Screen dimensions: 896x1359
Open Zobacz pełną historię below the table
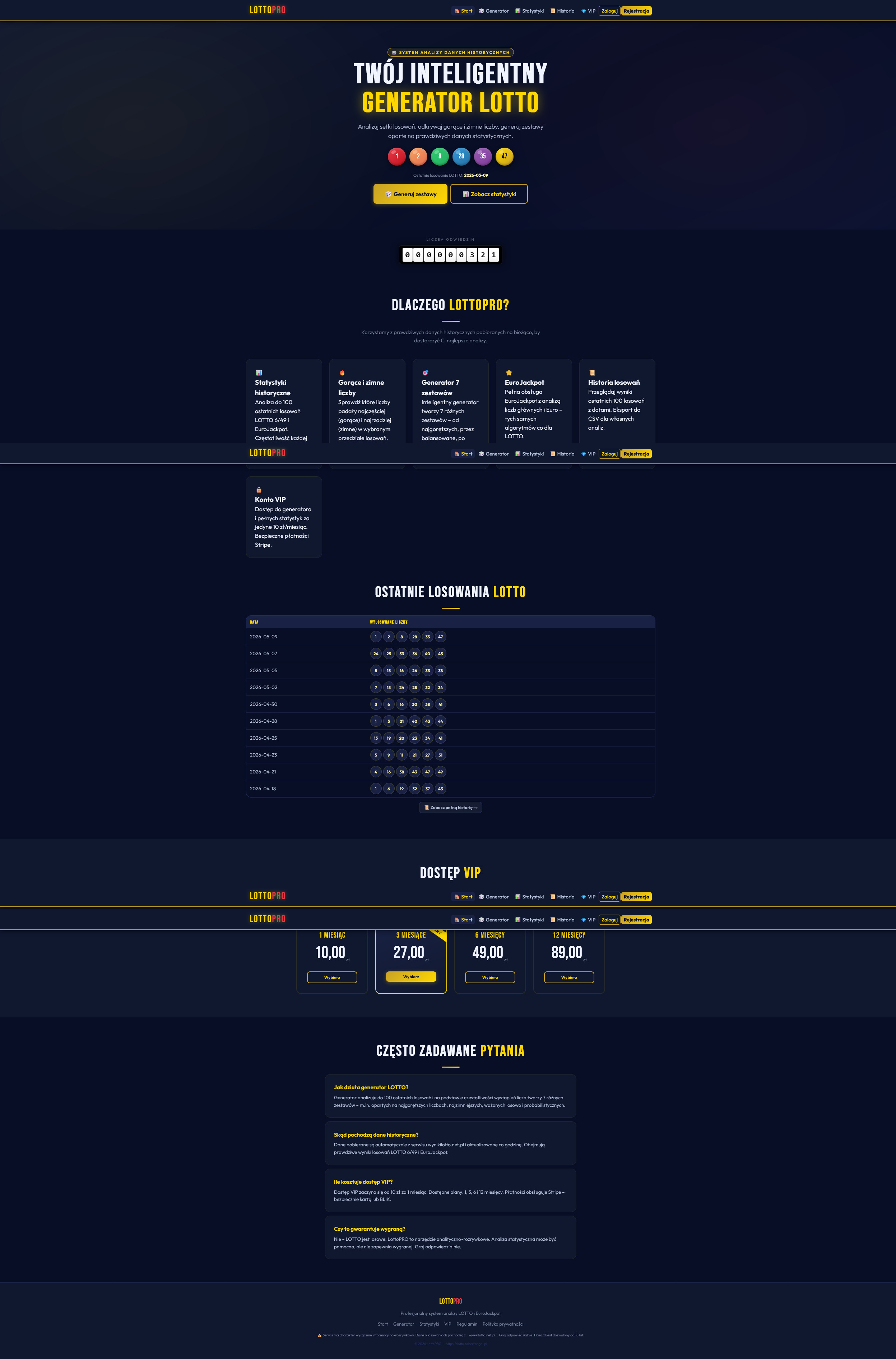(450, 808)
